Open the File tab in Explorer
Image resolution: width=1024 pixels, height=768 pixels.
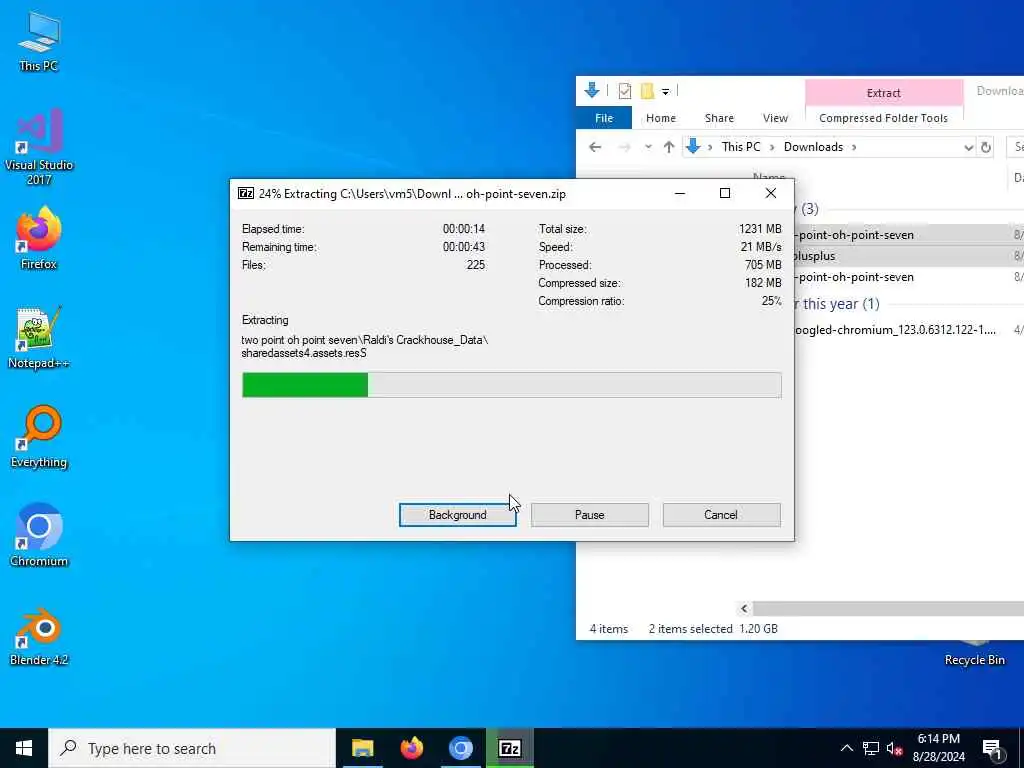[x=604, y=118]
